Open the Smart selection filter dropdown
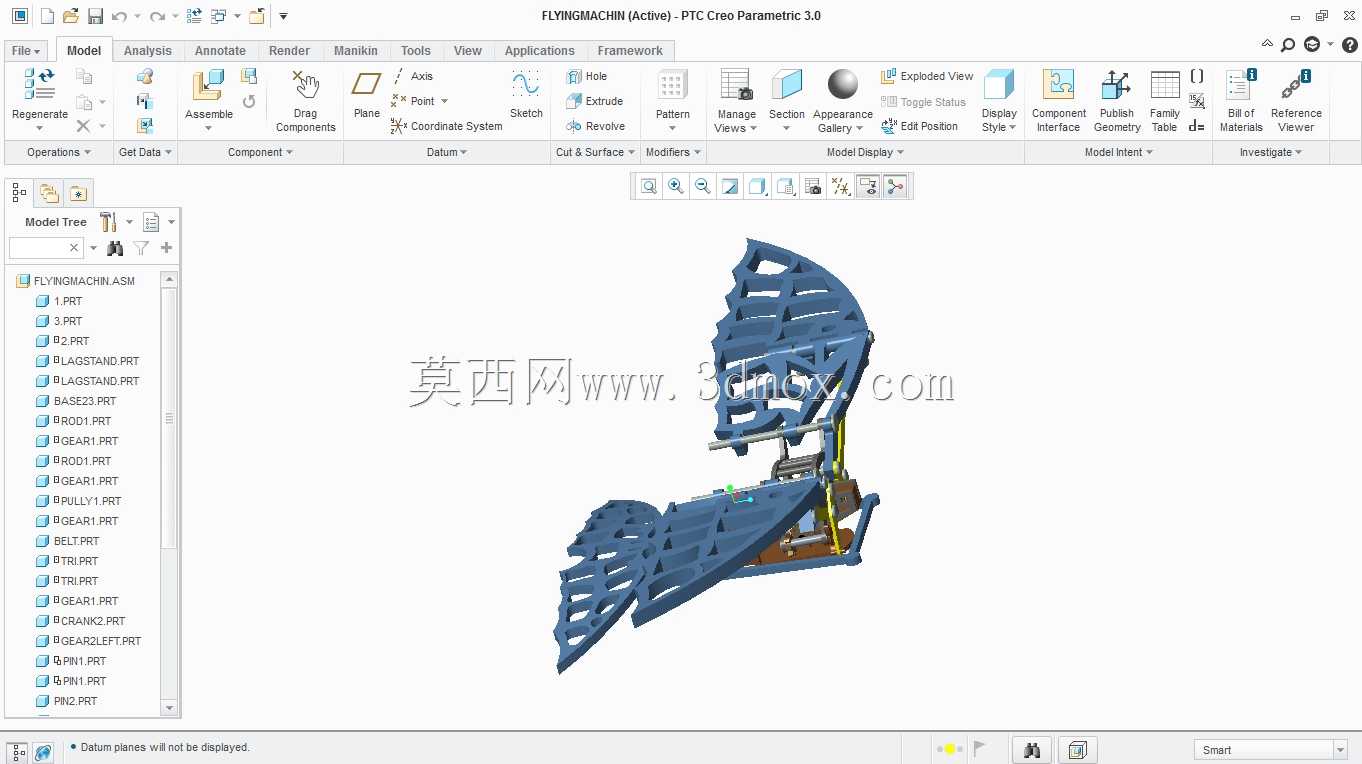This screenshot has height=764, width=1362. pyautogui.click(x=1340, y=750)
